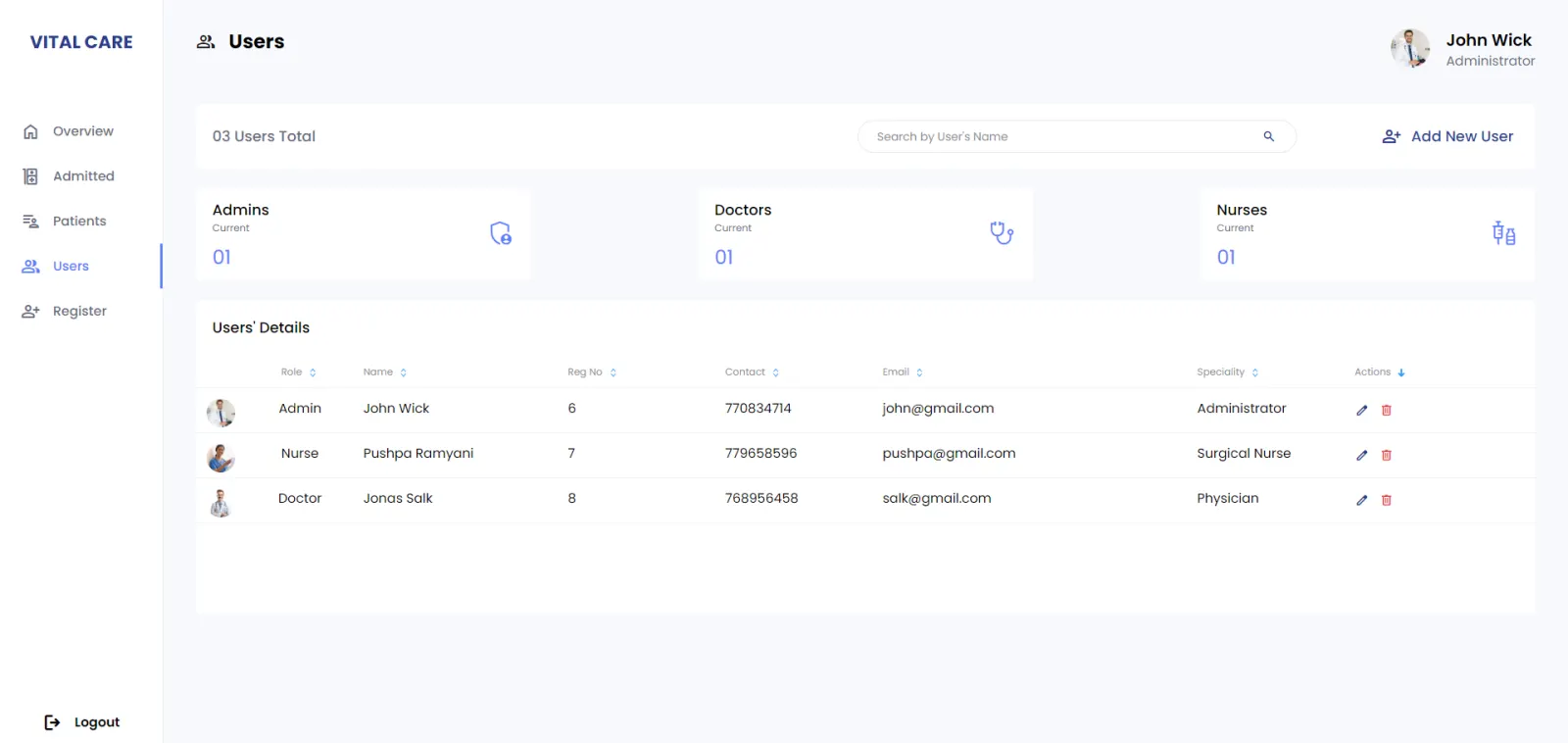This screenshot has height=743, width=1568.
Task: Sort the Actions column
Action: click(1380, 372)
